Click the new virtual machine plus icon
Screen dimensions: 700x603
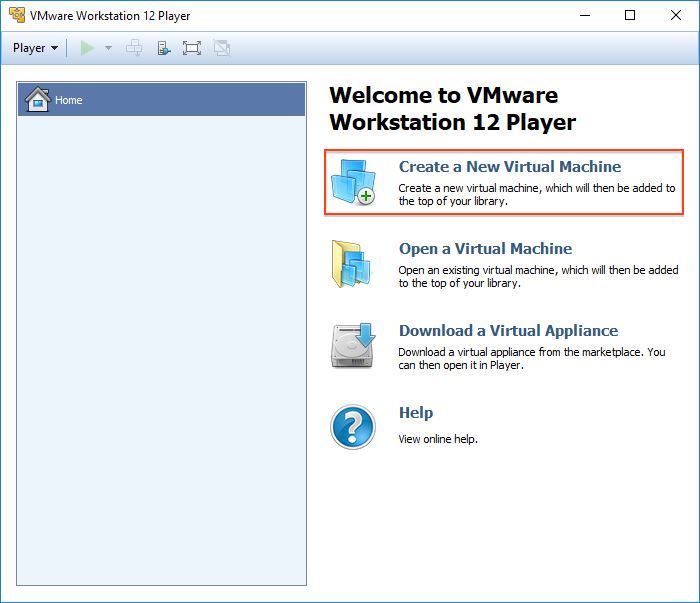pyautogui.click(x=353, y=182)
